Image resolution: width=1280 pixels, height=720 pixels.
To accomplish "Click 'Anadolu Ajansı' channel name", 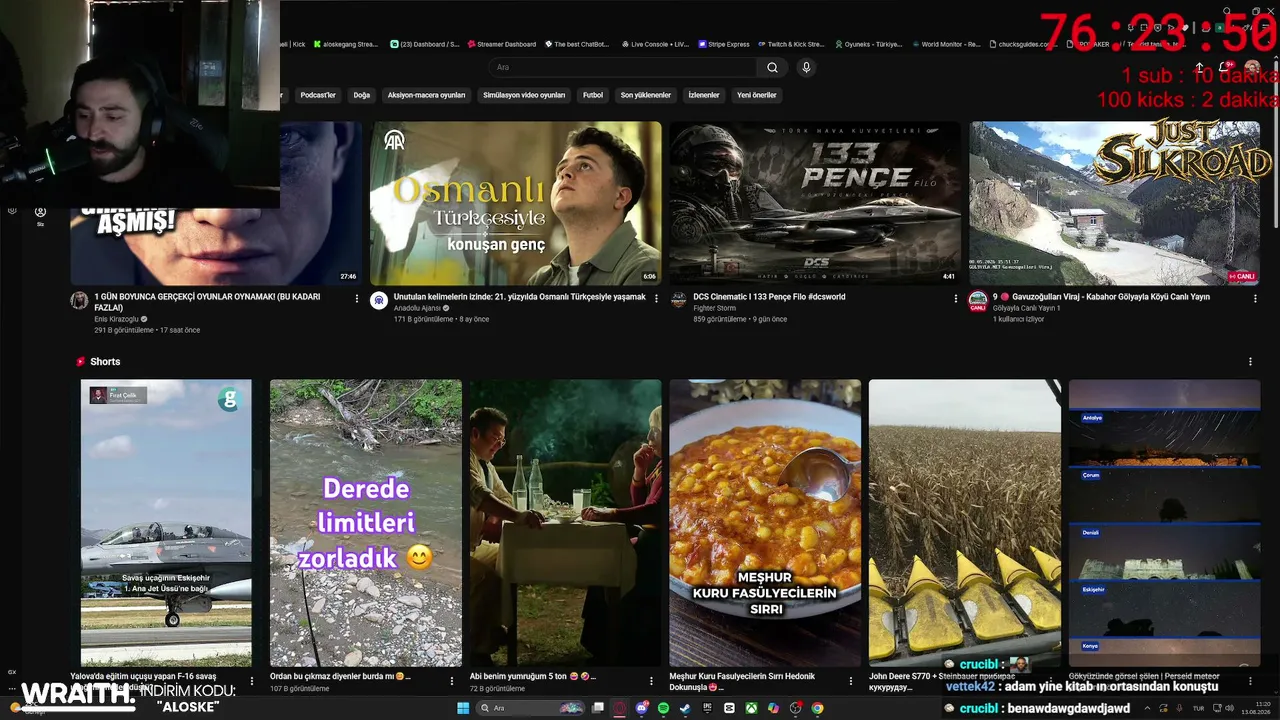I will tap(418, 308).
